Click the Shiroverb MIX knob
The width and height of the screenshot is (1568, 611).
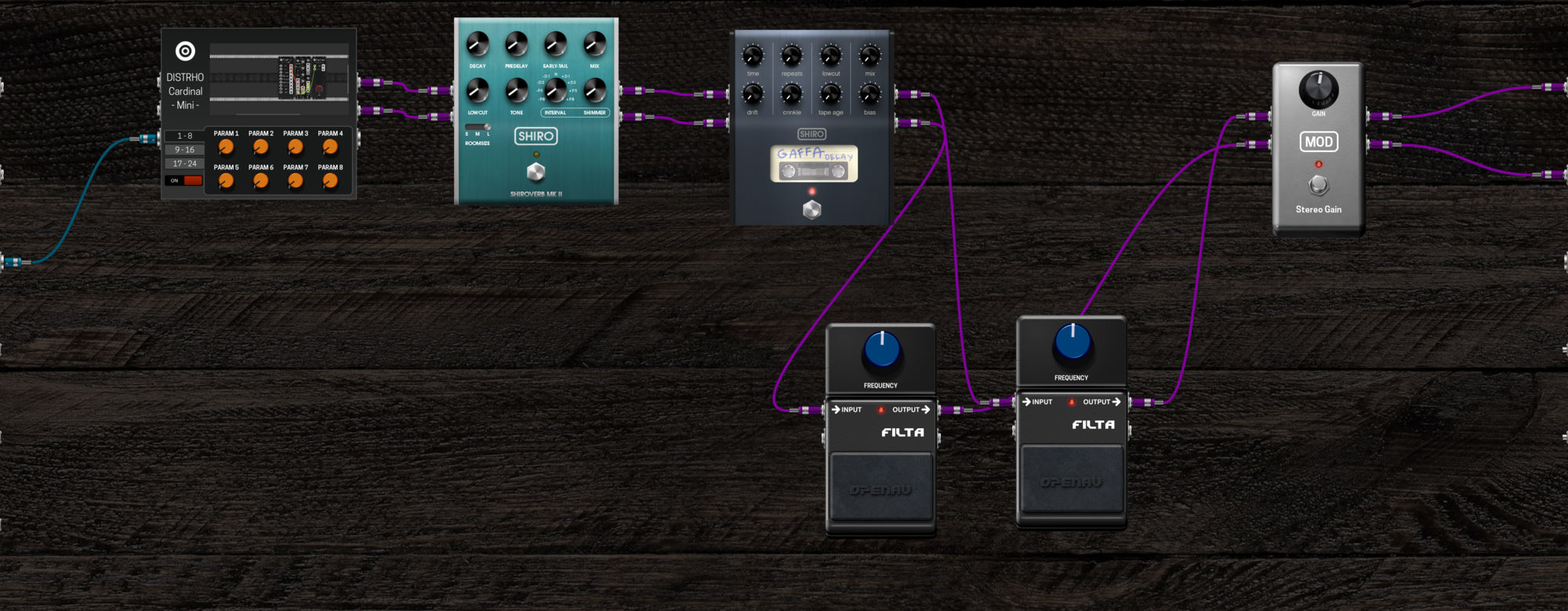tap(594, 44)
